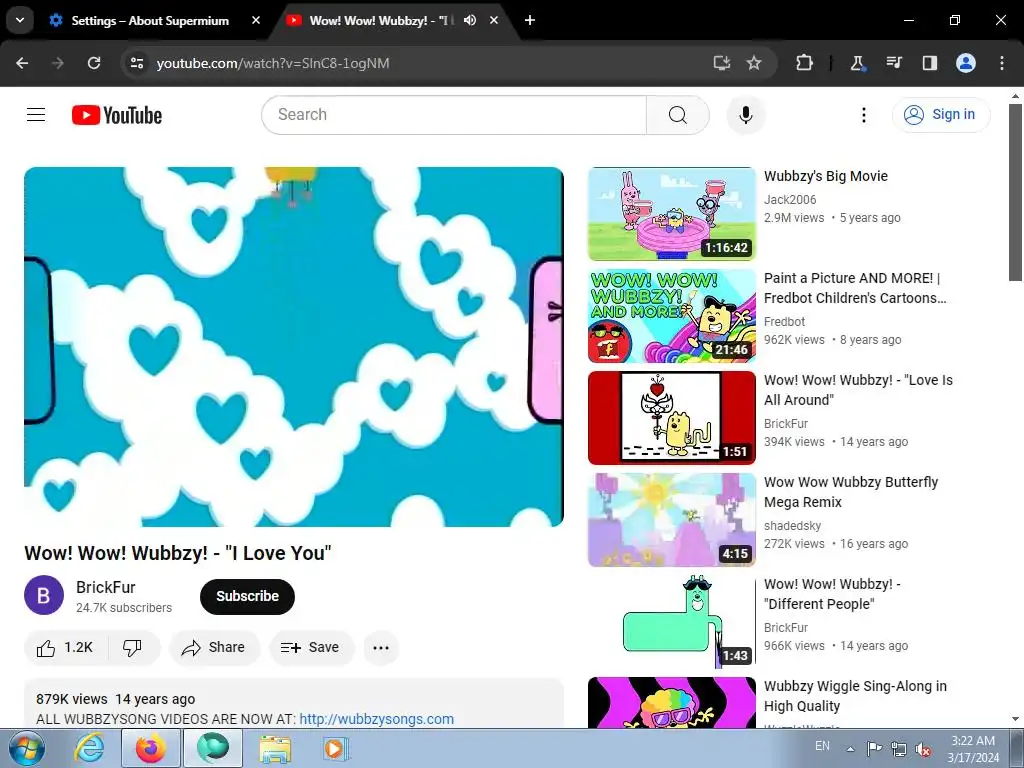Dislike the video with thumbs-down
This screenshot has height=768, width=1024.
133,647
